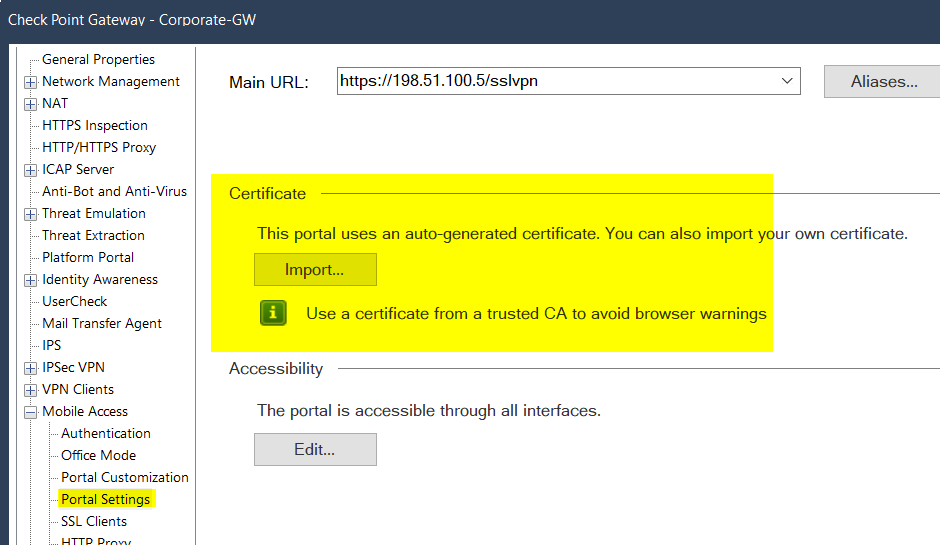Expand the ICAP Server node
Screen dimensions: 940x545
coord(31,170)
